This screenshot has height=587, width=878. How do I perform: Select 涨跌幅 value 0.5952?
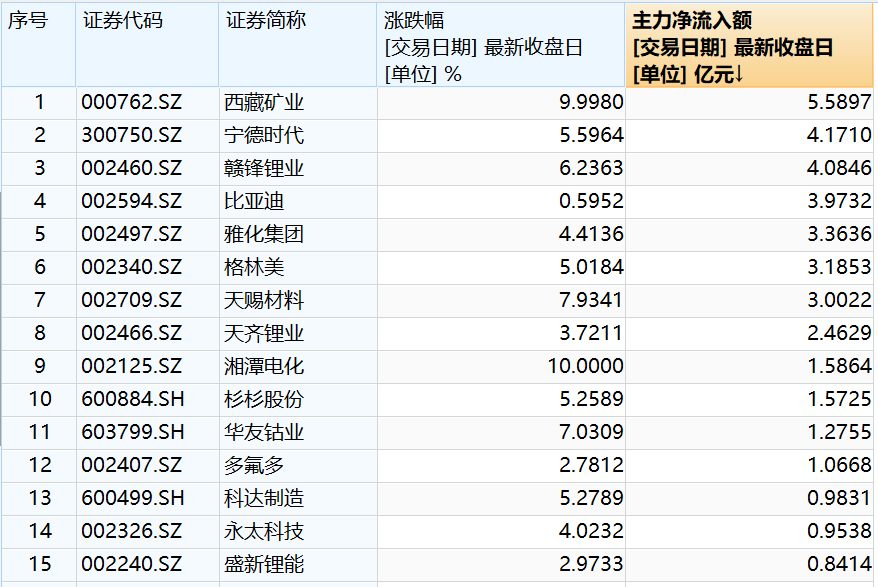tap(591, 202)
